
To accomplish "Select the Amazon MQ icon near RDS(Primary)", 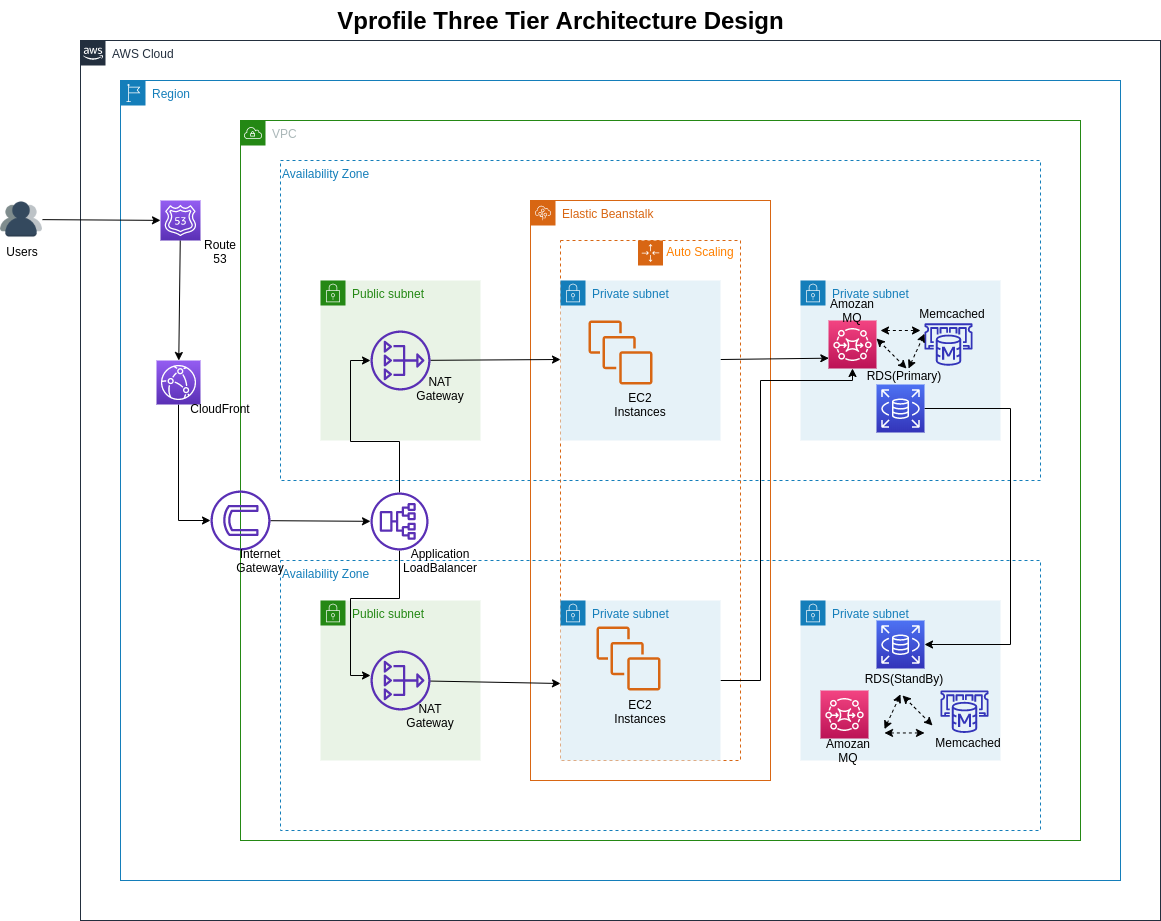I will pyautogui.click(x=851, y=343).
